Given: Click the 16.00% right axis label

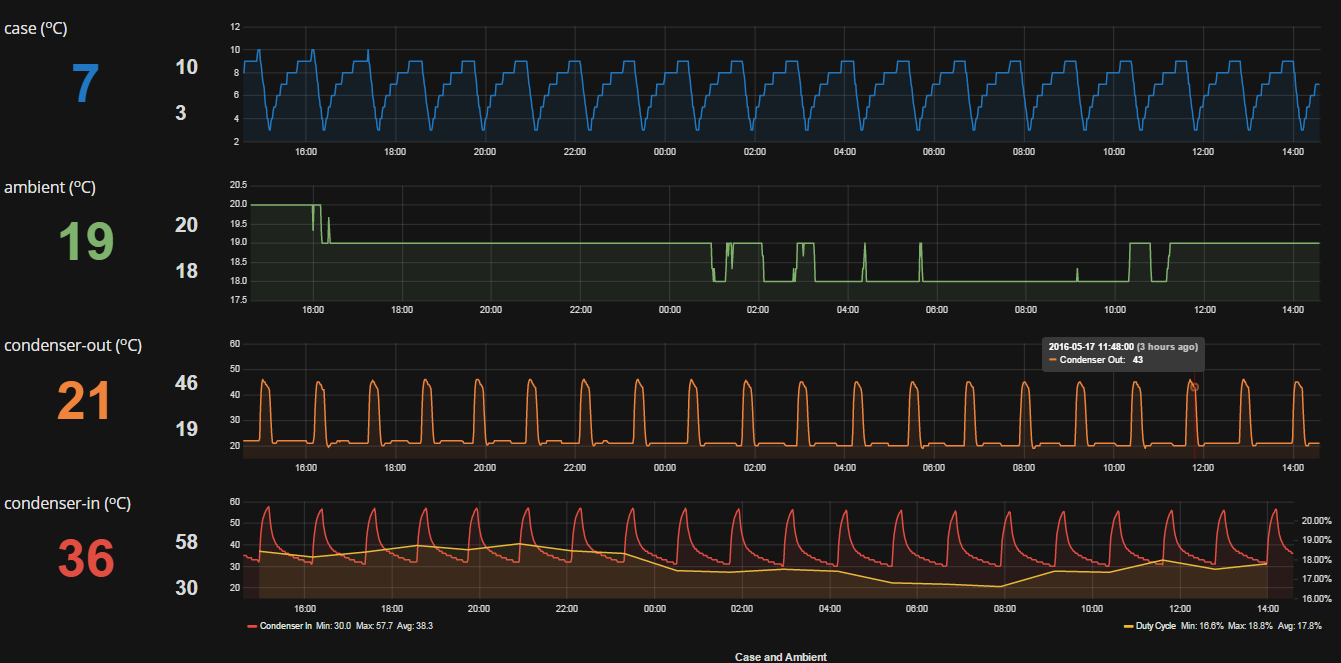Looking at the screenshot, I should 1315,598.
